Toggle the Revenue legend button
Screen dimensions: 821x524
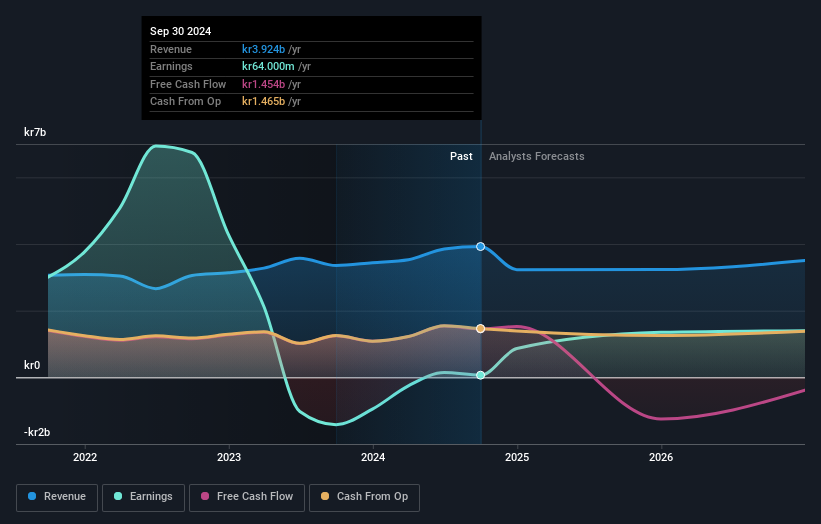[57, 497]
